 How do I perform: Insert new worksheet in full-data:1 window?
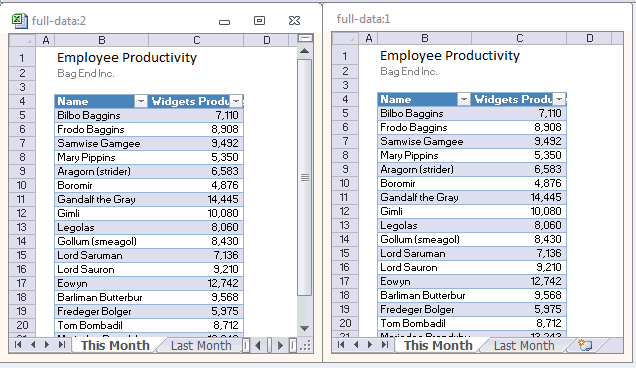pos(585,345)
